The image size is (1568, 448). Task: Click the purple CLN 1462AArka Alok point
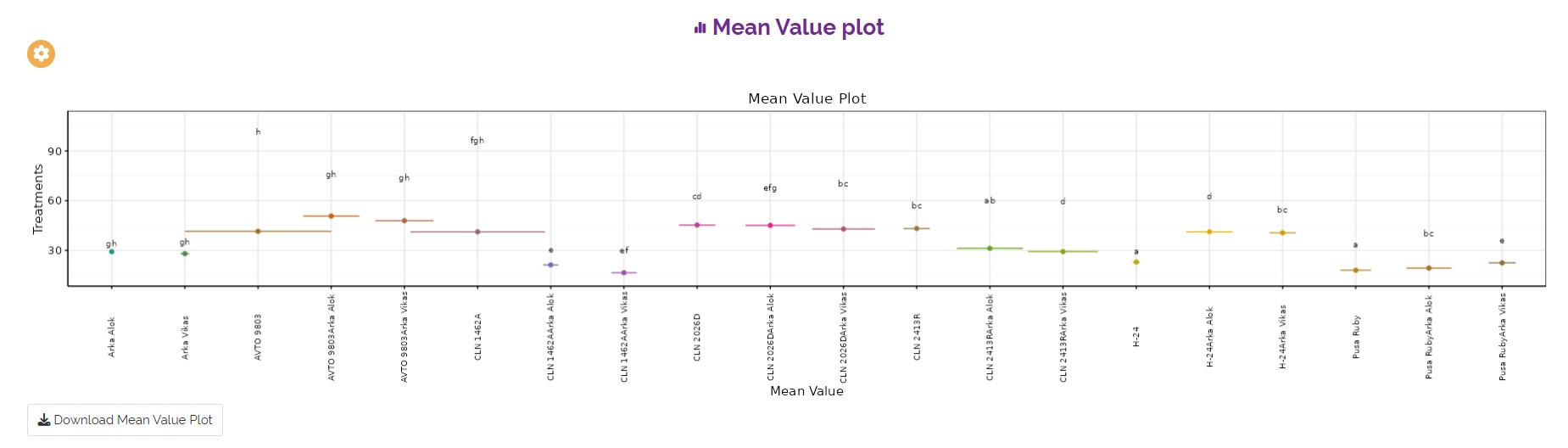(550, 265)
